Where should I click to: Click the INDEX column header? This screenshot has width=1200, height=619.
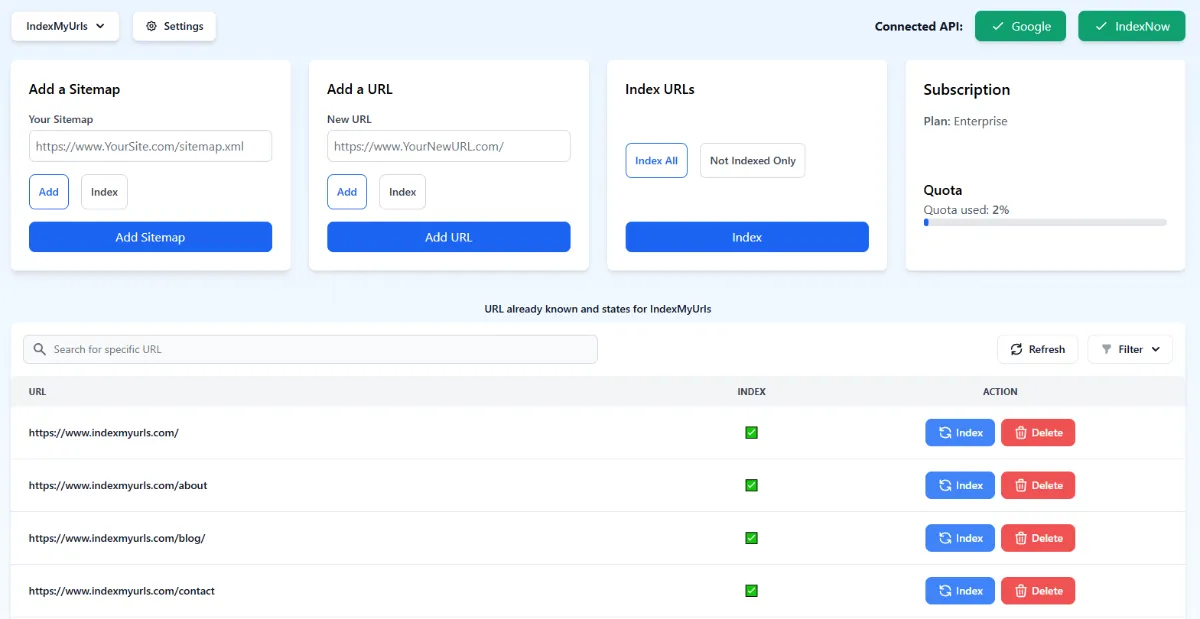tap(751, 392)
